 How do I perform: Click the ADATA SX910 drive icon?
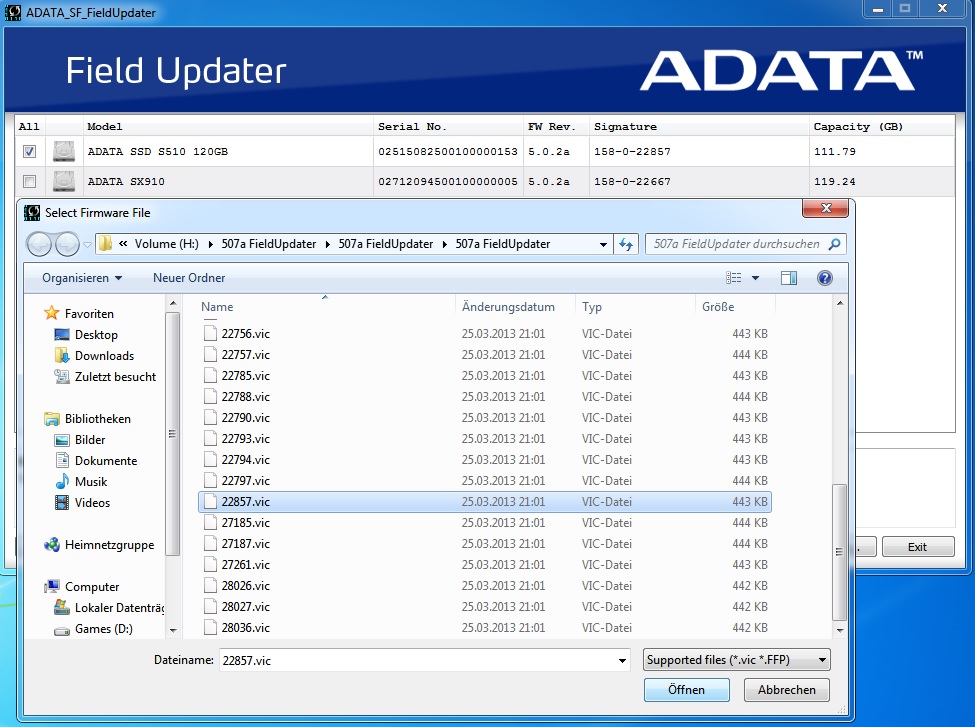point(64,182)
